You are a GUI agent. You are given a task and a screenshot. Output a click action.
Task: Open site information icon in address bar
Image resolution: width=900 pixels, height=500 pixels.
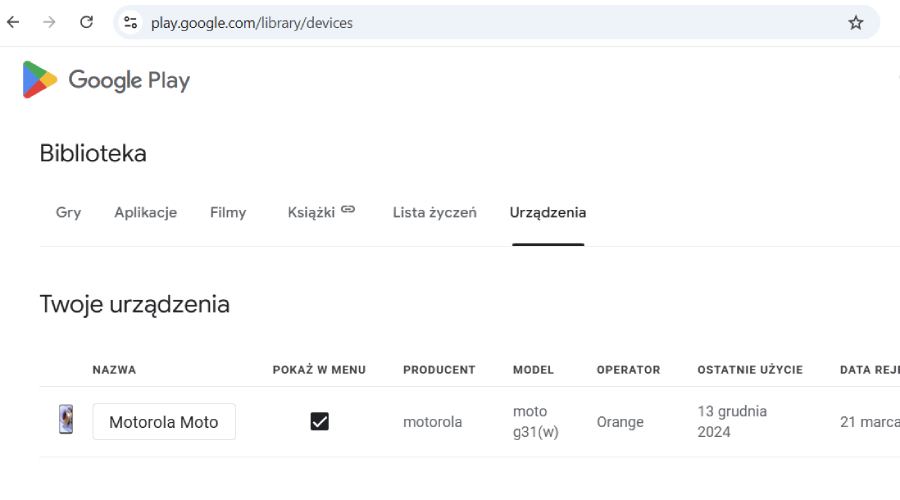[130, 22]
